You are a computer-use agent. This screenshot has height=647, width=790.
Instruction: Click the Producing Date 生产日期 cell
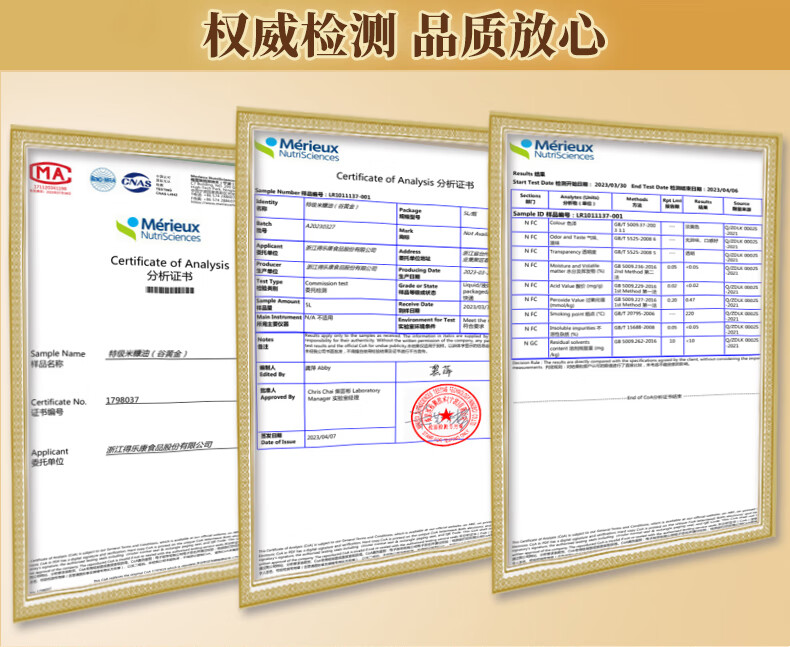point(428,274)
